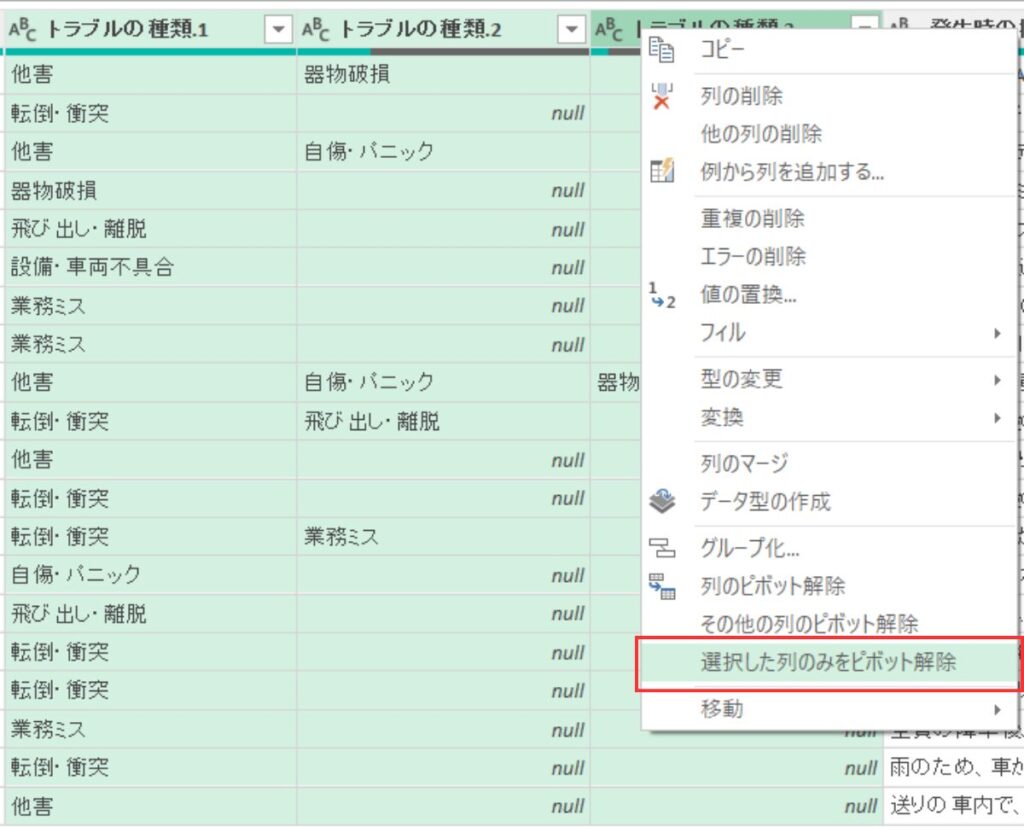The width and height of the screenshot is (1024, 827).
Task: Expand the 型の変更 submenu arrow
Action: click(997, 380)
